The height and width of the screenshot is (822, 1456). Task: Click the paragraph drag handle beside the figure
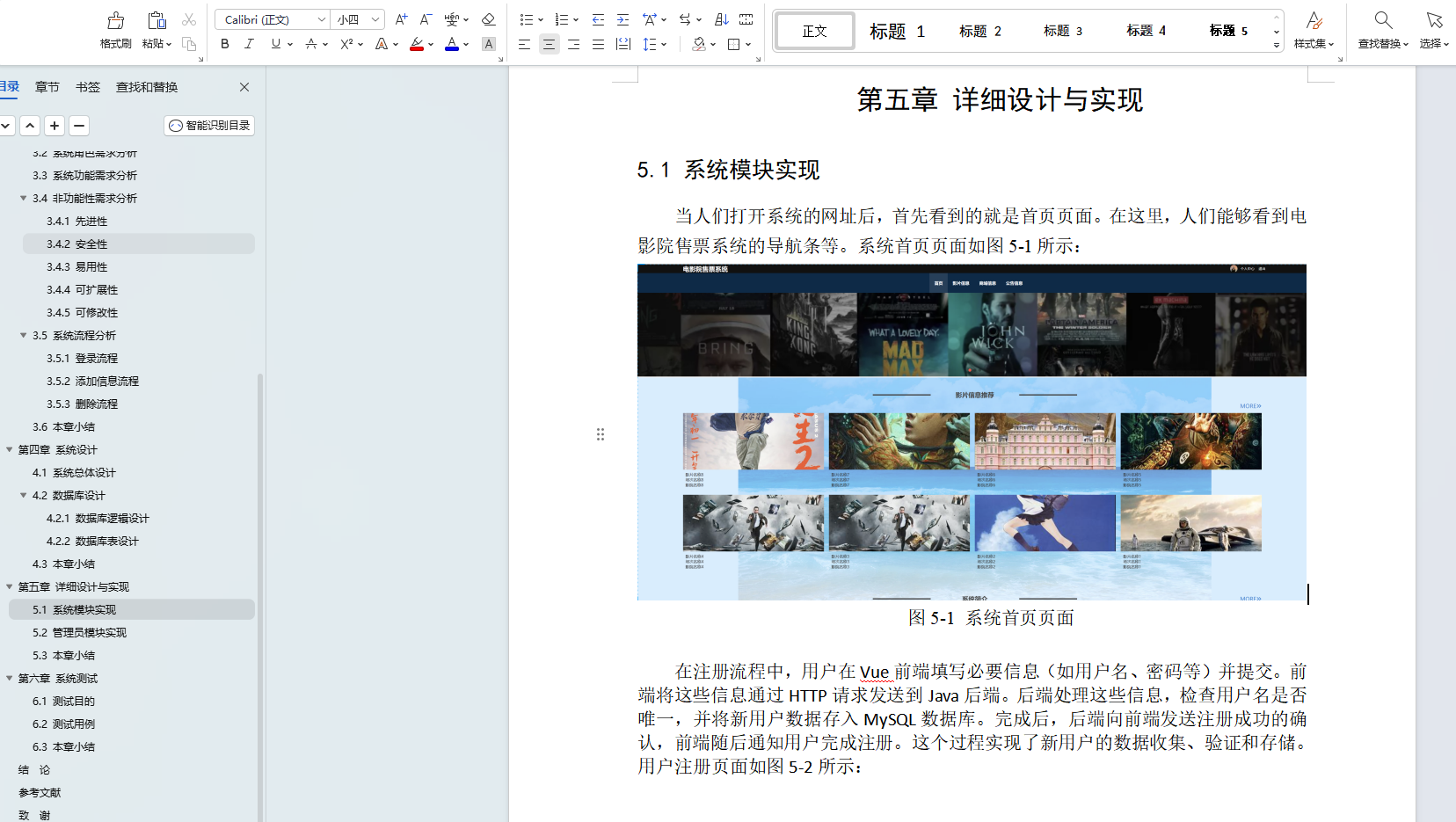601,434
